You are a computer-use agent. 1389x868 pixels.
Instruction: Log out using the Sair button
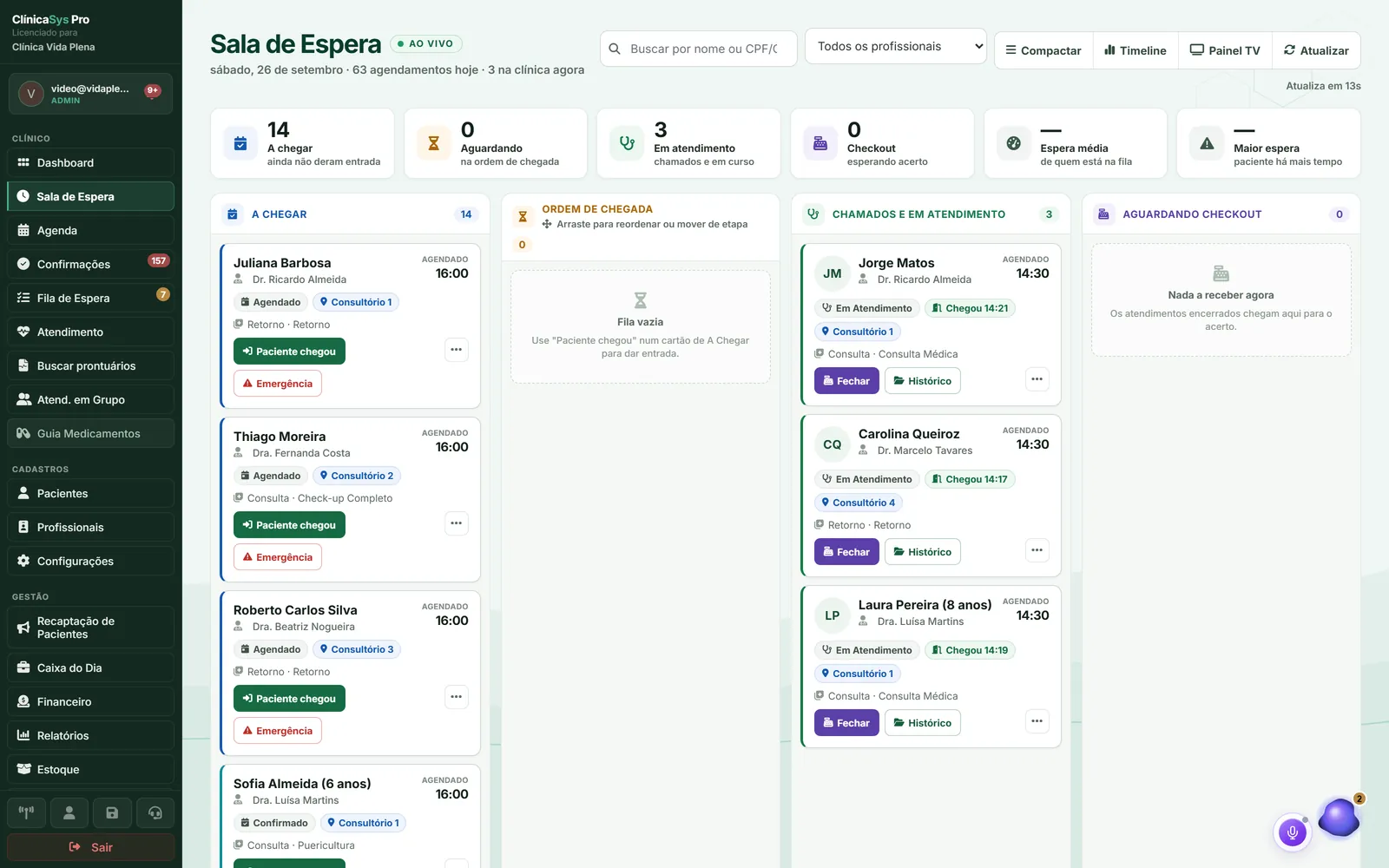(x=90, y=847)
